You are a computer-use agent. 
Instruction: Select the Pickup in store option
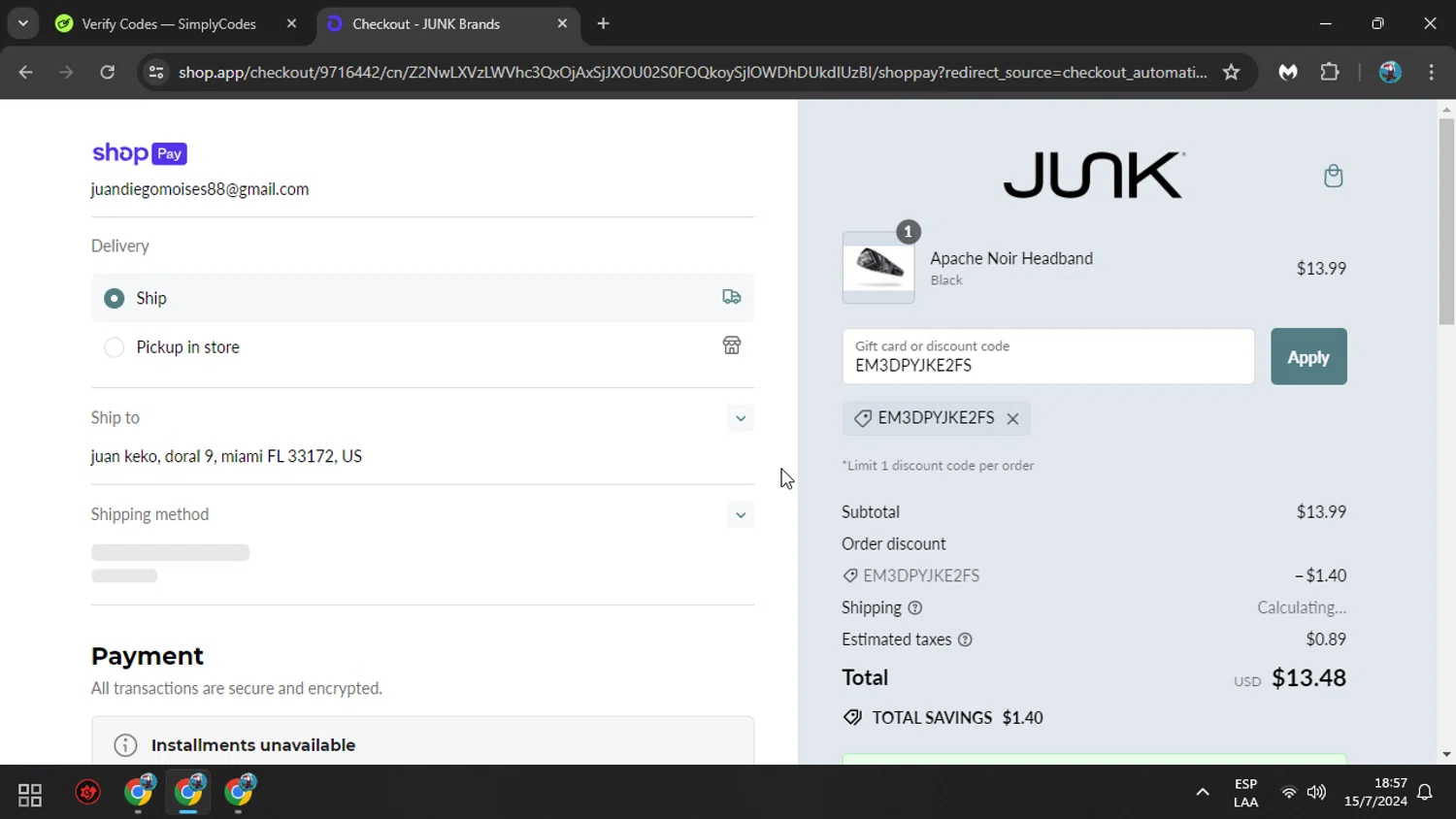click(115, 346)
